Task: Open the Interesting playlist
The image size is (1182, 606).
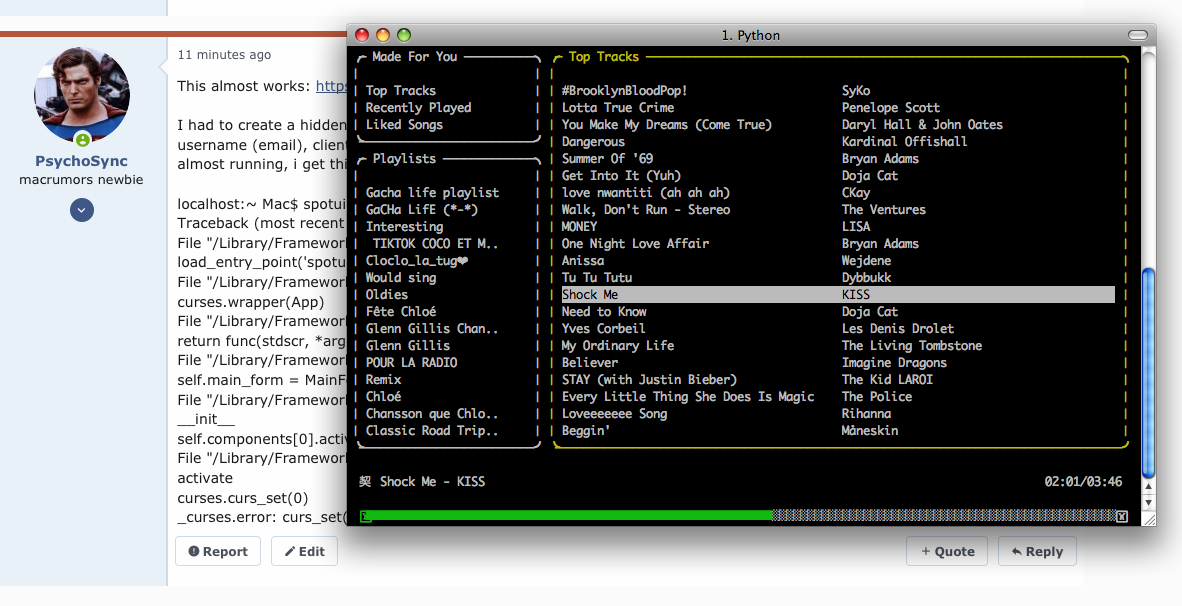Action: coord(404,226)
